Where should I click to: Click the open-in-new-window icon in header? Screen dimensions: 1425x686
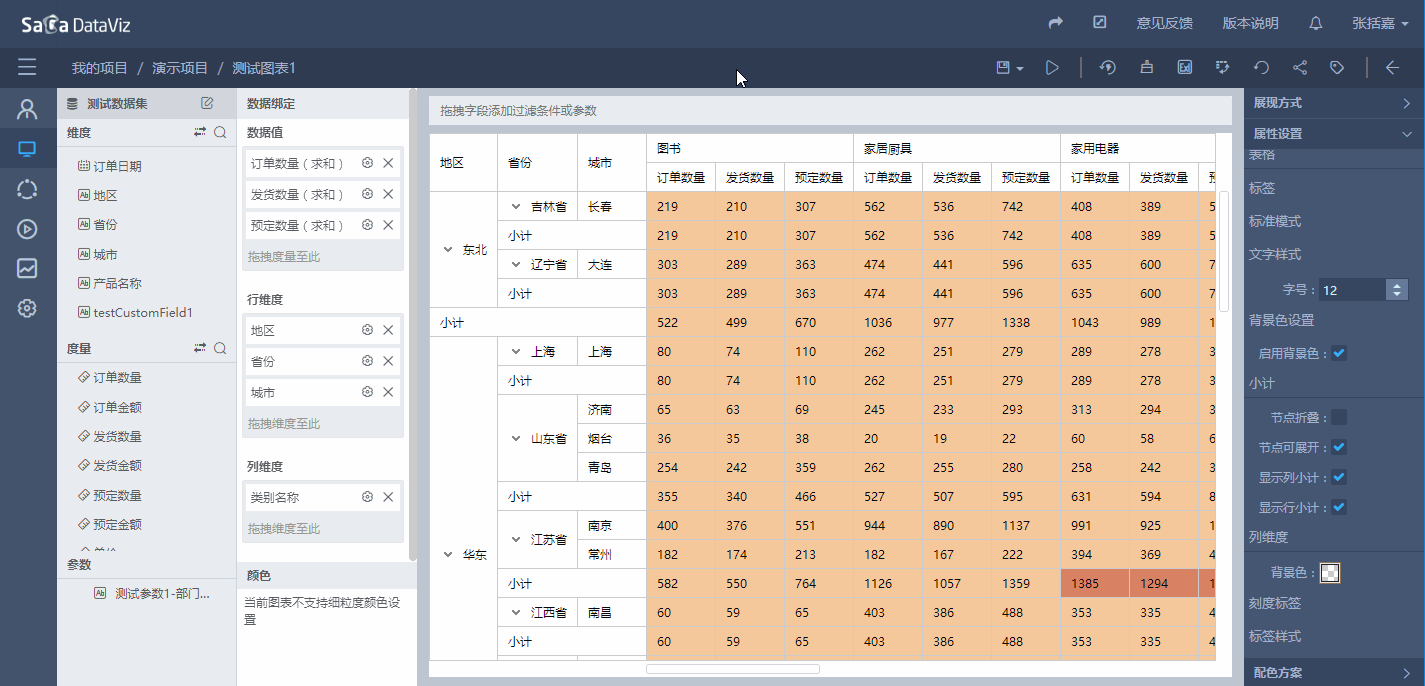(1100, 22)
